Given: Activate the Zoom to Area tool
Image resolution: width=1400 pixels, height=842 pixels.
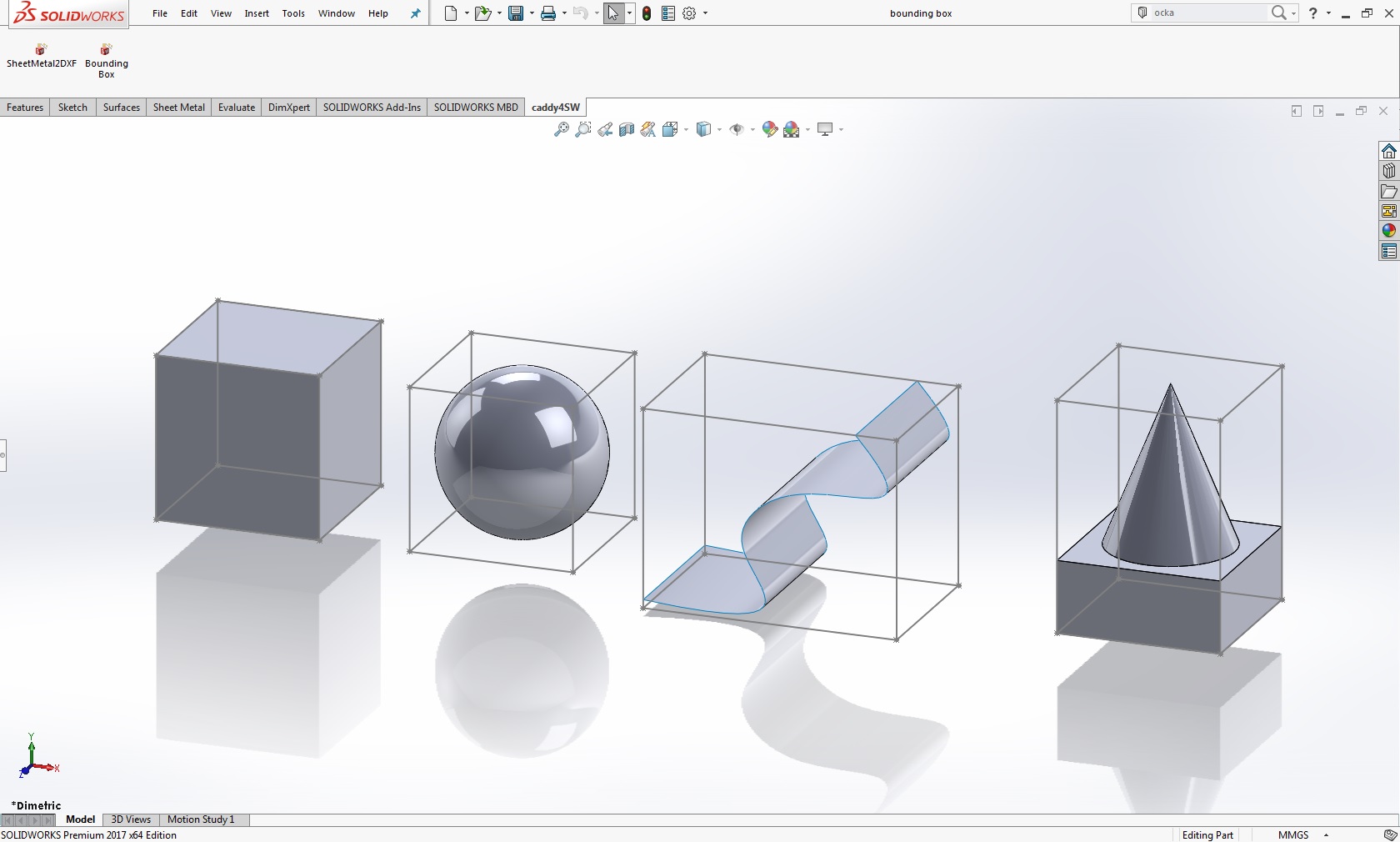Looking at the screenshot, I should coord(583,129).
